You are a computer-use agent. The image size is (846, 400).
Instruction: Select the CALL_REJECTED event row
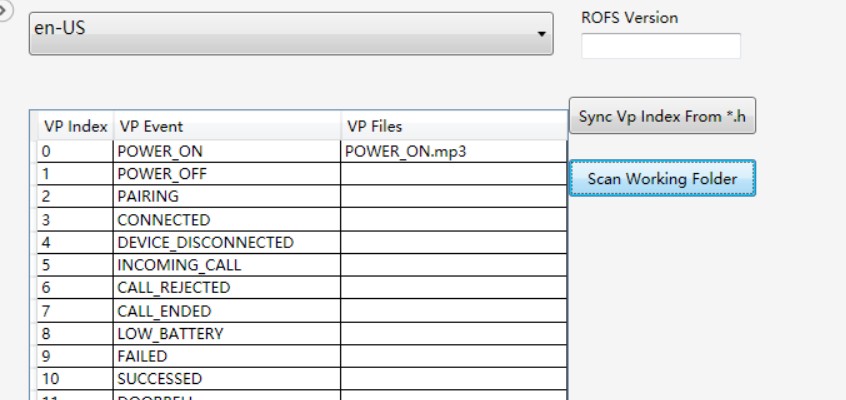226,288
